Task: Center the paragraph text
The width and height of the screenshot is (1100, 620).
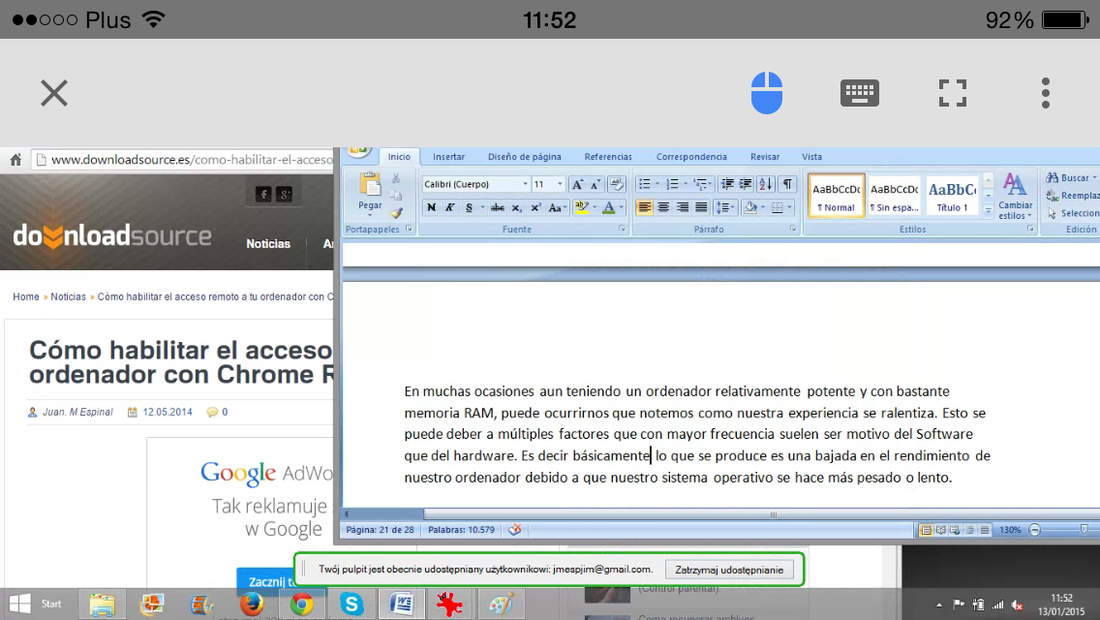Action: pos(663,208)
